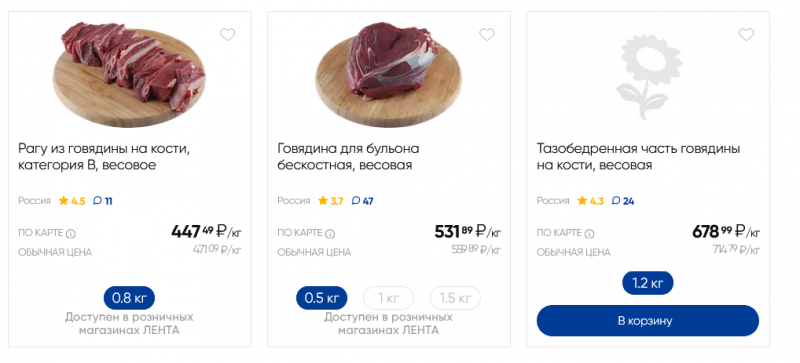The height and width of the screenshot is (363, 800).
Task: Open card price info icon for hip beef
Action: tap(589, 234)
